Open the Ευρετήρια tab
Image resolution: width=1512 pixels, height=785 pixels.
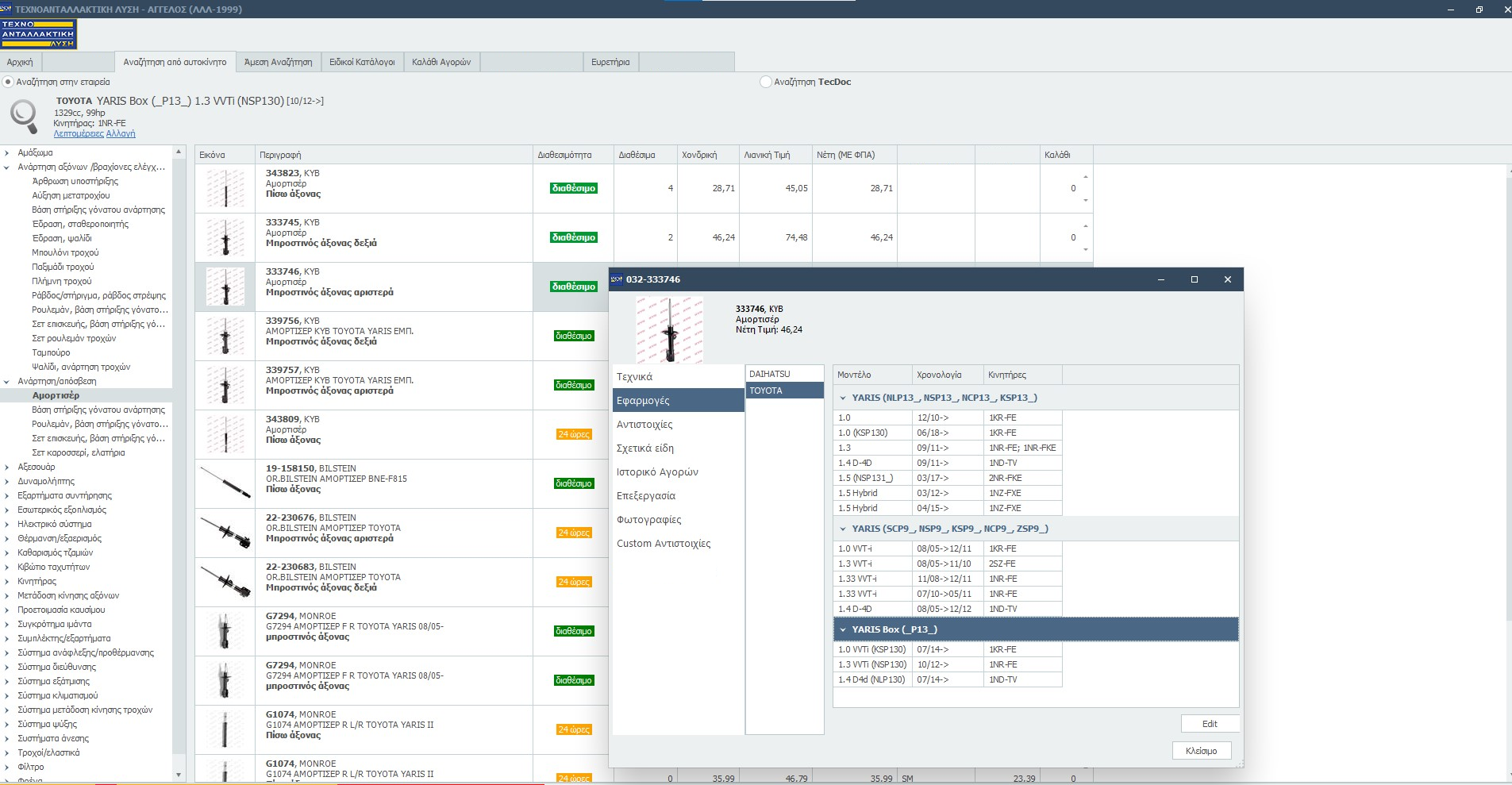point(610,62)
